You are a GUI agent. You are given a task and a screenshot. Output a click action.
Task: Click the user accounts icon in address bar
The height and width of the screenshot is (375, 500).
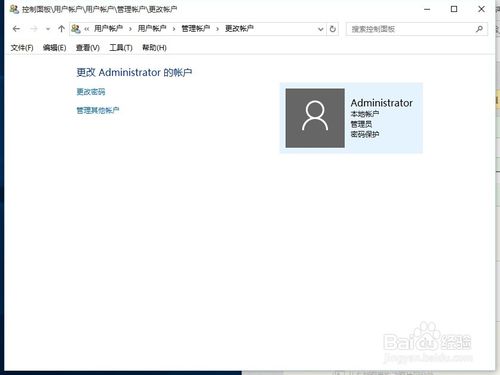pos(76,29)
